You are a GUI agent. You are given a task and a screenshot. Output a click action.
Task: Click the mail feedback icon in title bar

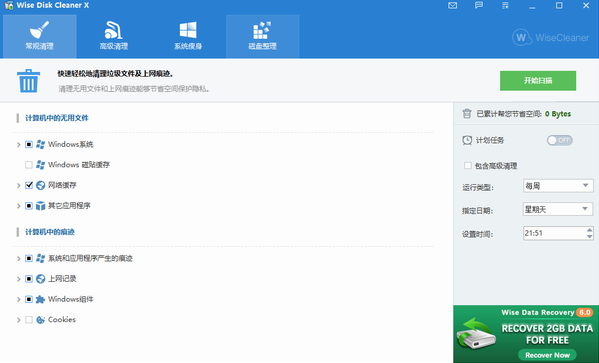tap(453, 5)
